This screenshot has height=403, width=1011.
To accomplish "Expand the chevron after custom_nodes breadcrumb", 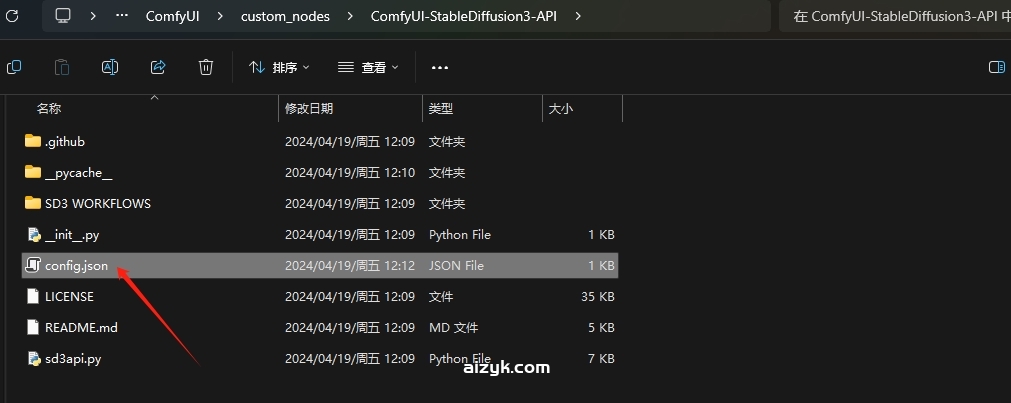I will tap(351, 15).
